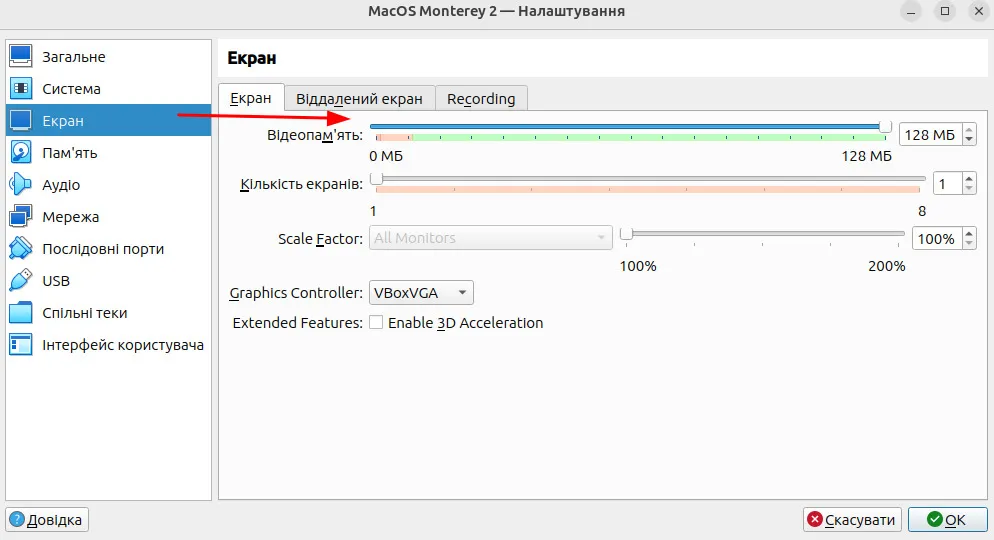Switch to the Екран tab
The height and width of the screenshot is (540, 994).
251,98
